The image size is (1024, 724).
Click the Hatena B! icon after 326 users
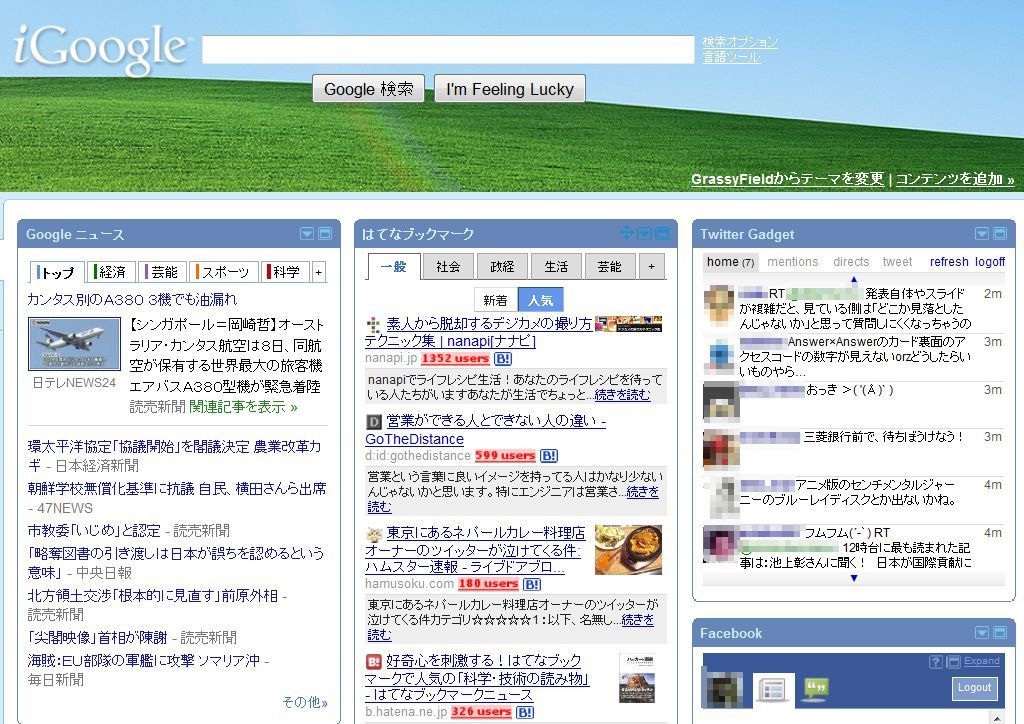pos(525,712)
